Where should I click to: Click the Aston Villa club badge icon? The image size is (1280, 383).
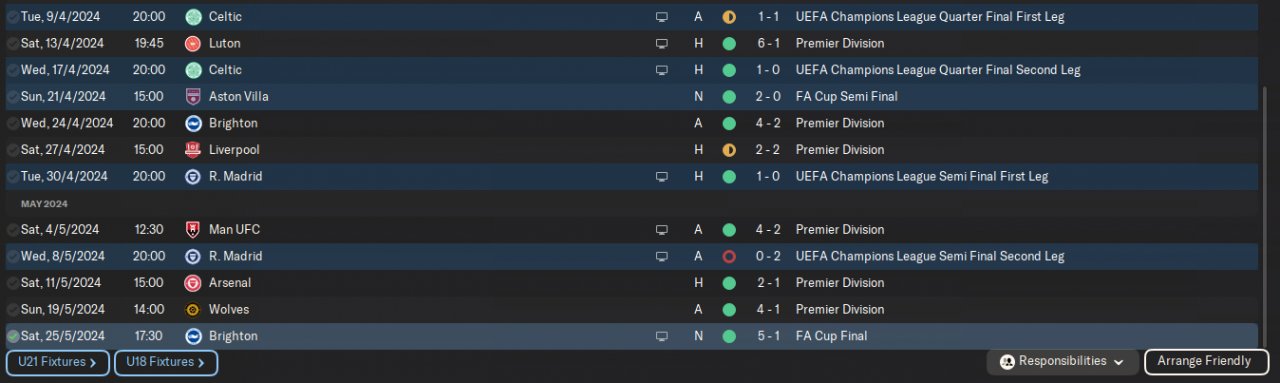(x=193, y=97)
